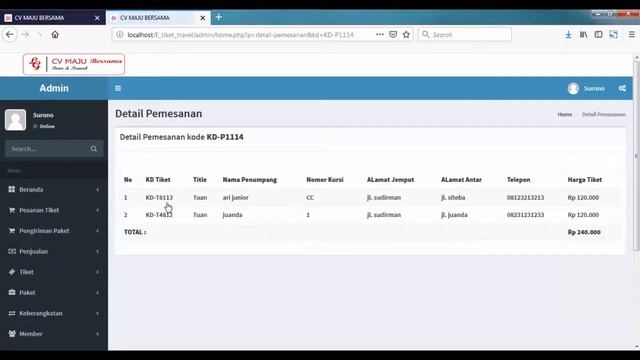
Task: Click the site info icon in address bar
Action: point(120,35)
